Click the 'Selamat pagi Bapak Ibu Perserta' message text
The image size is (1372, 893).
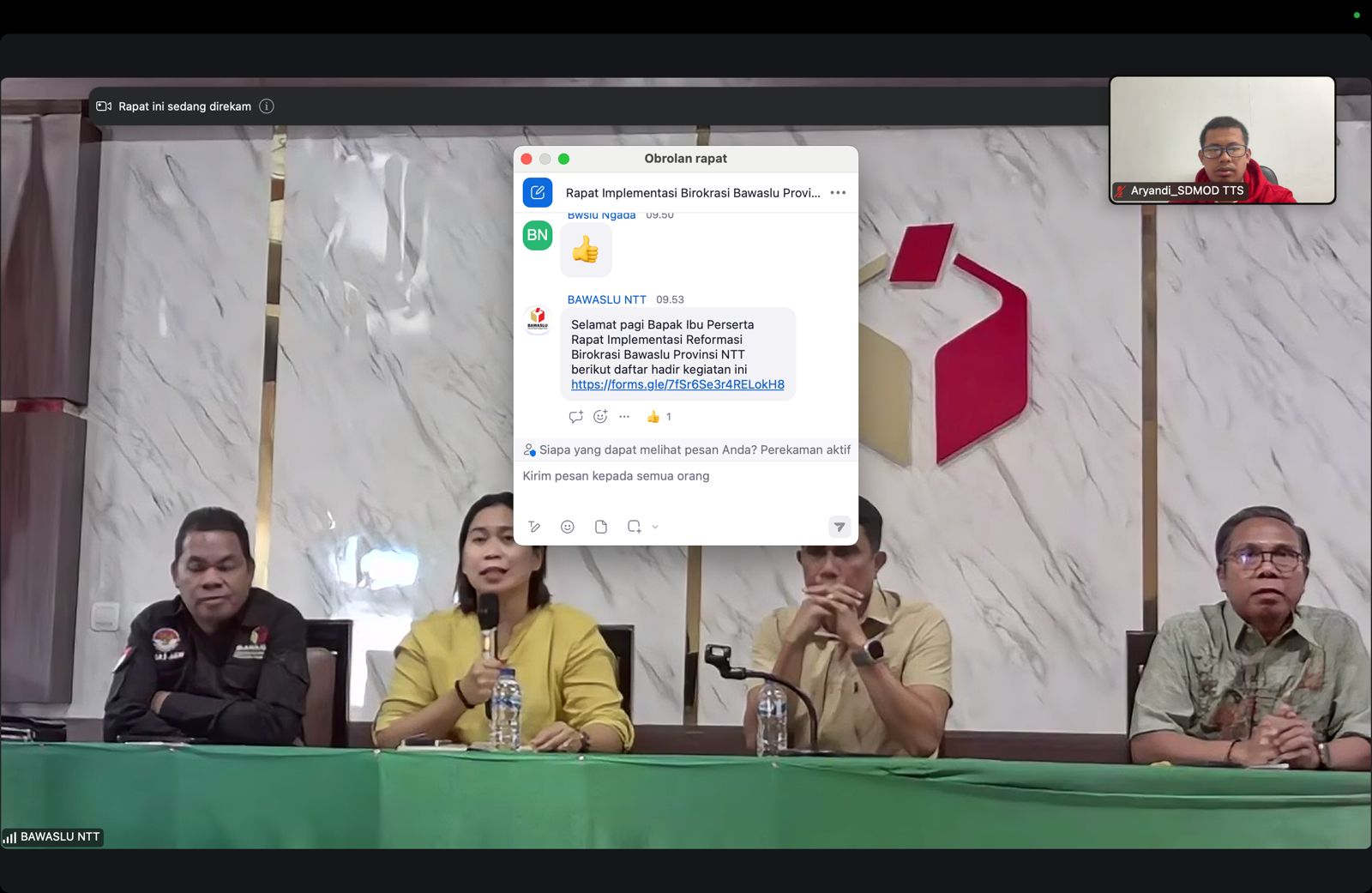(x=663, y=324)
